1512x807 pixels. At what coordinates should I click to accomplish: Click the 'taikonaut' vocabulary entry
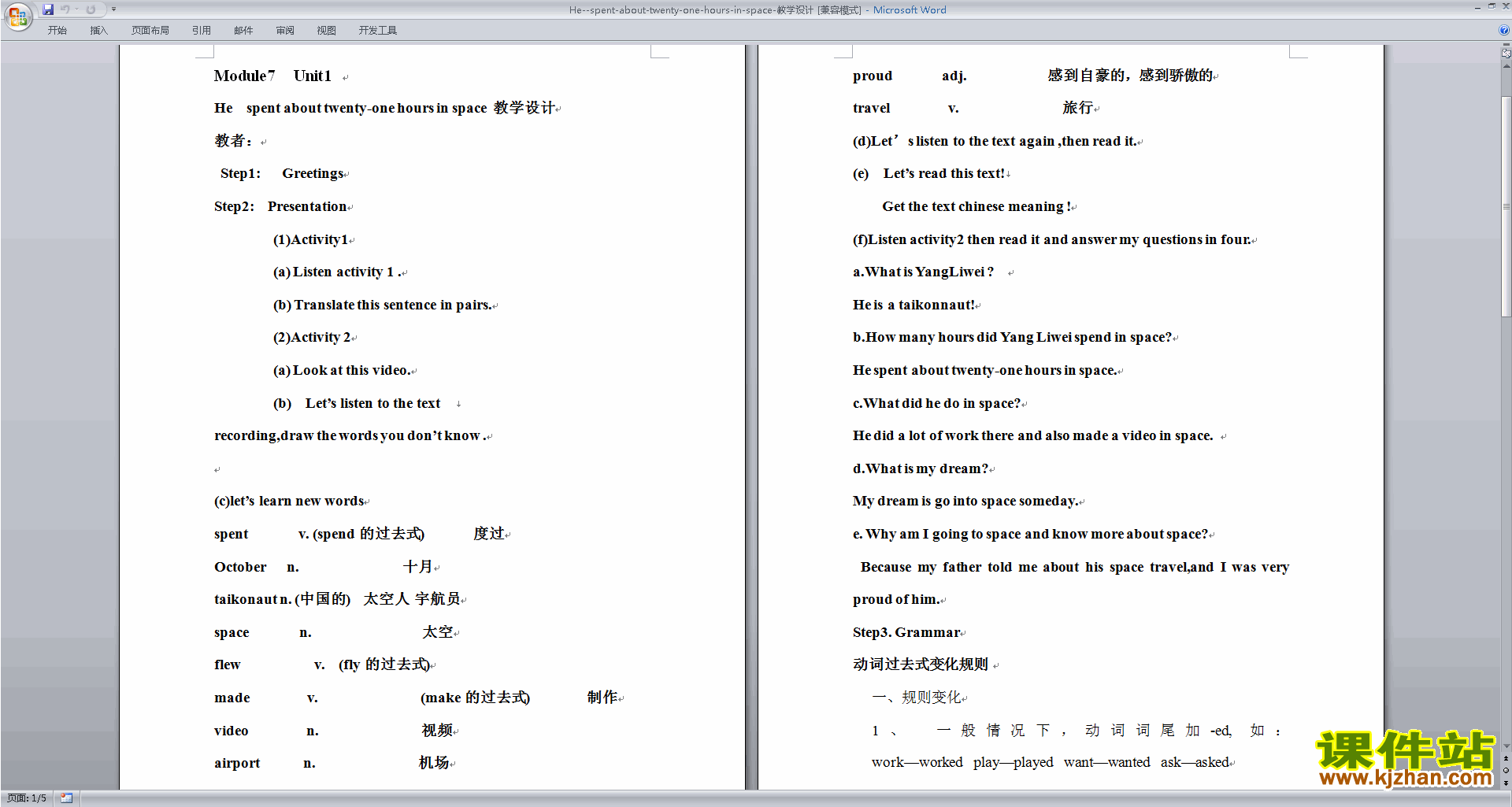pos(246,599)
